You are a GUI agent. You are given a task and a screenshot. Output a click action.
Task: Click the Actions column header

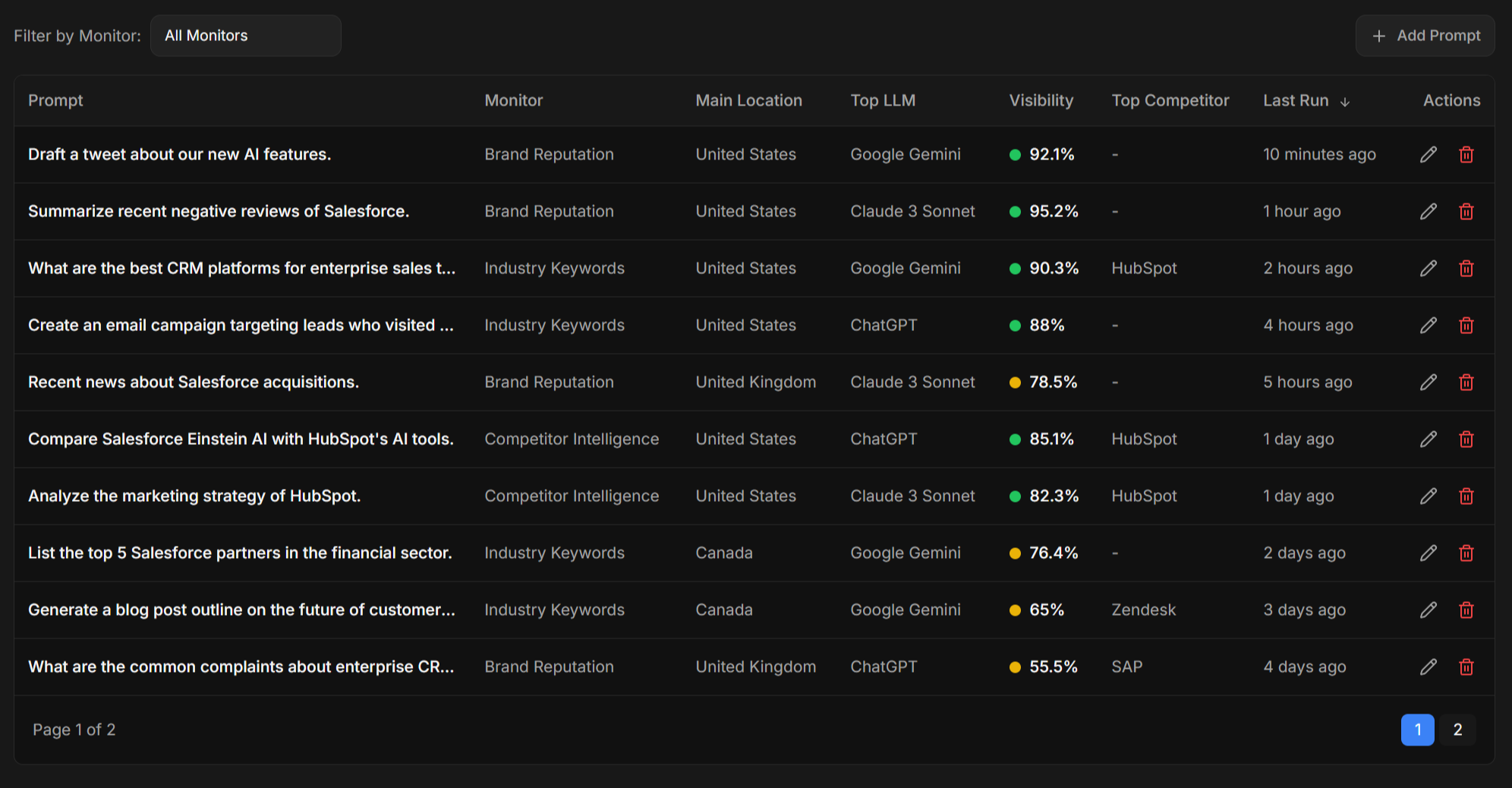pyautogui.click(x=1451, y=100)
